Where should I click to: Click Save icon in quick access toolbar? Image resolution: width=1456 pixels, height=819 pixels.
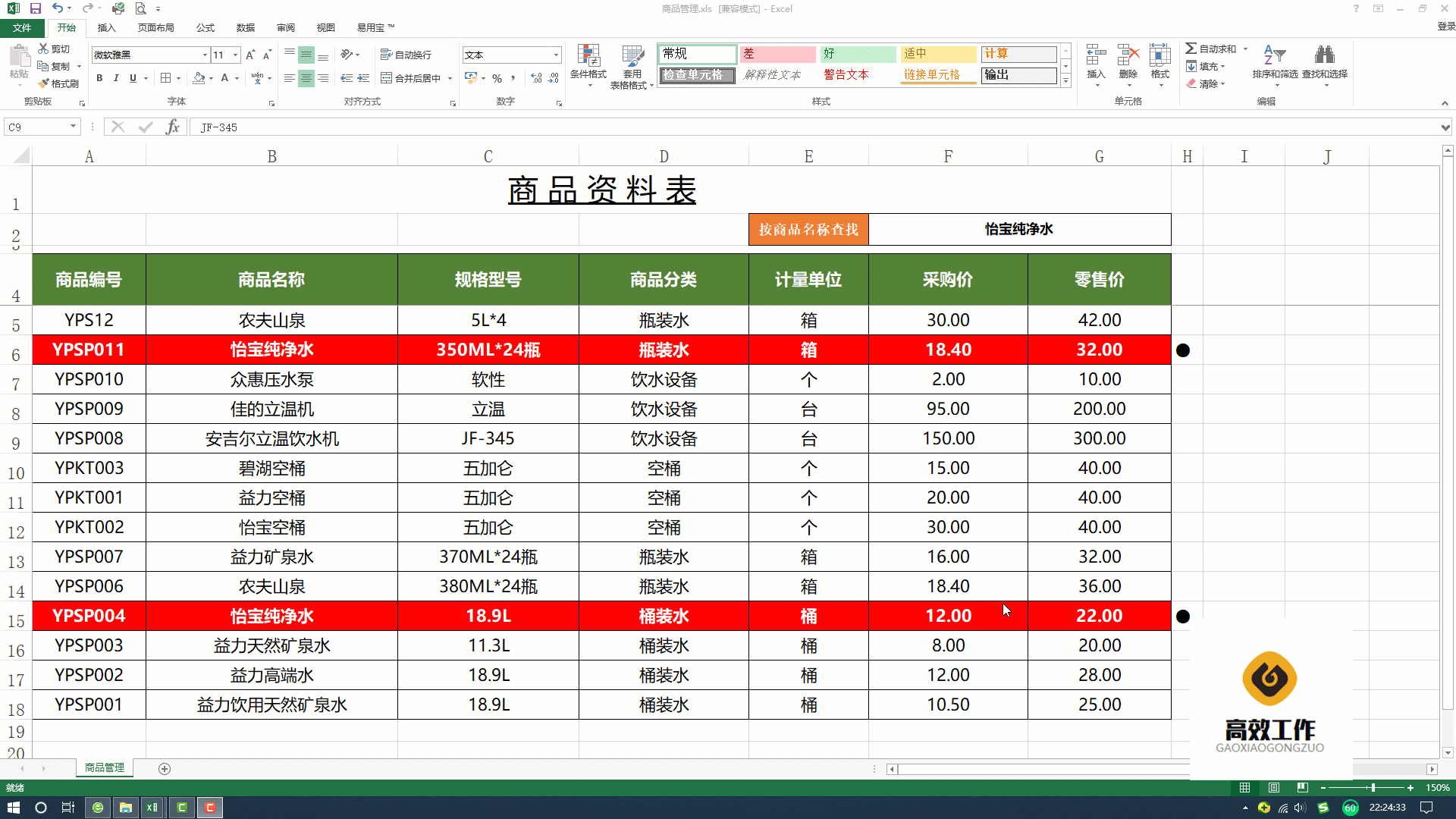coord(36,8)
